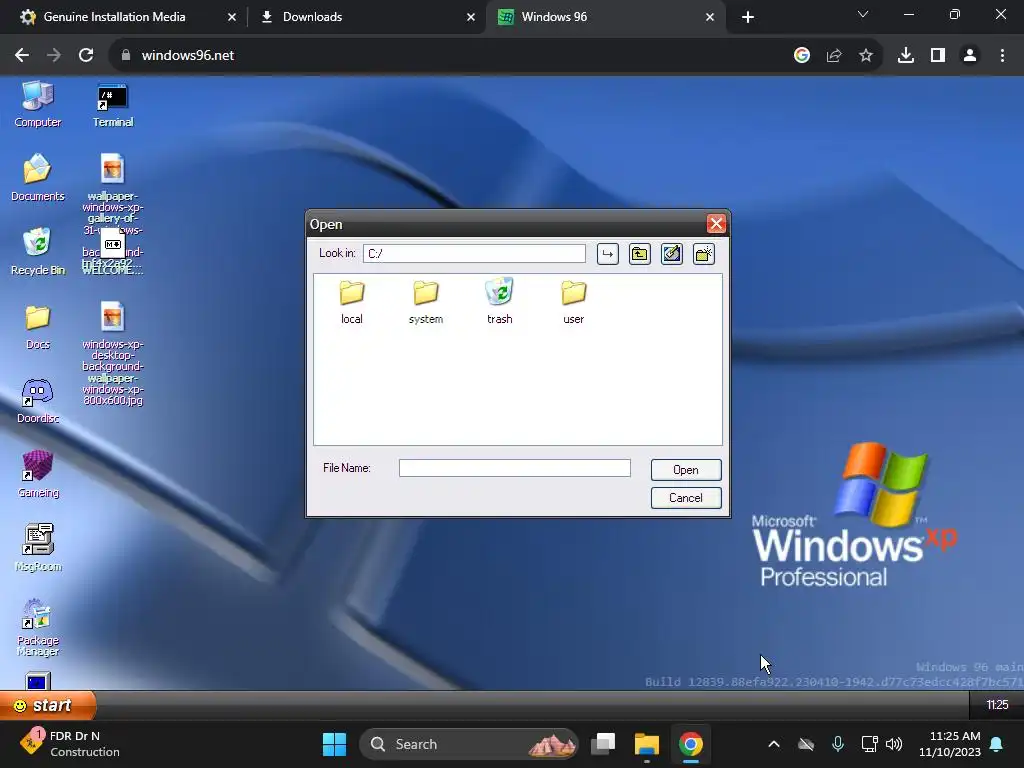Close the Genuine Installation Media tab
Image resolution: width=1024 pixels, height=768 pixels.
coord(232,18)
